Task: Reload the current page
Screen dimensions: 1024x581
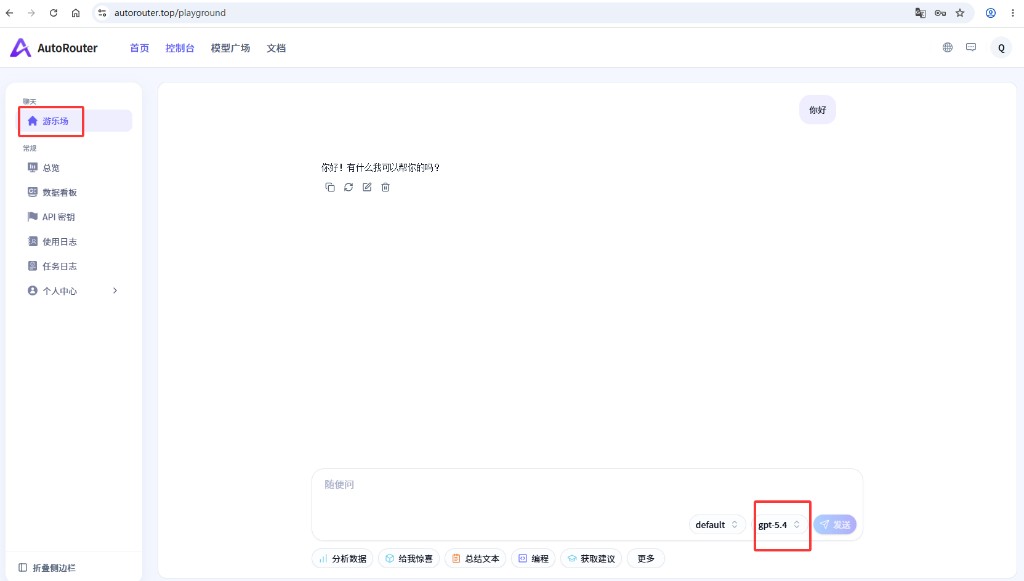Action: (x=54, y=13)
